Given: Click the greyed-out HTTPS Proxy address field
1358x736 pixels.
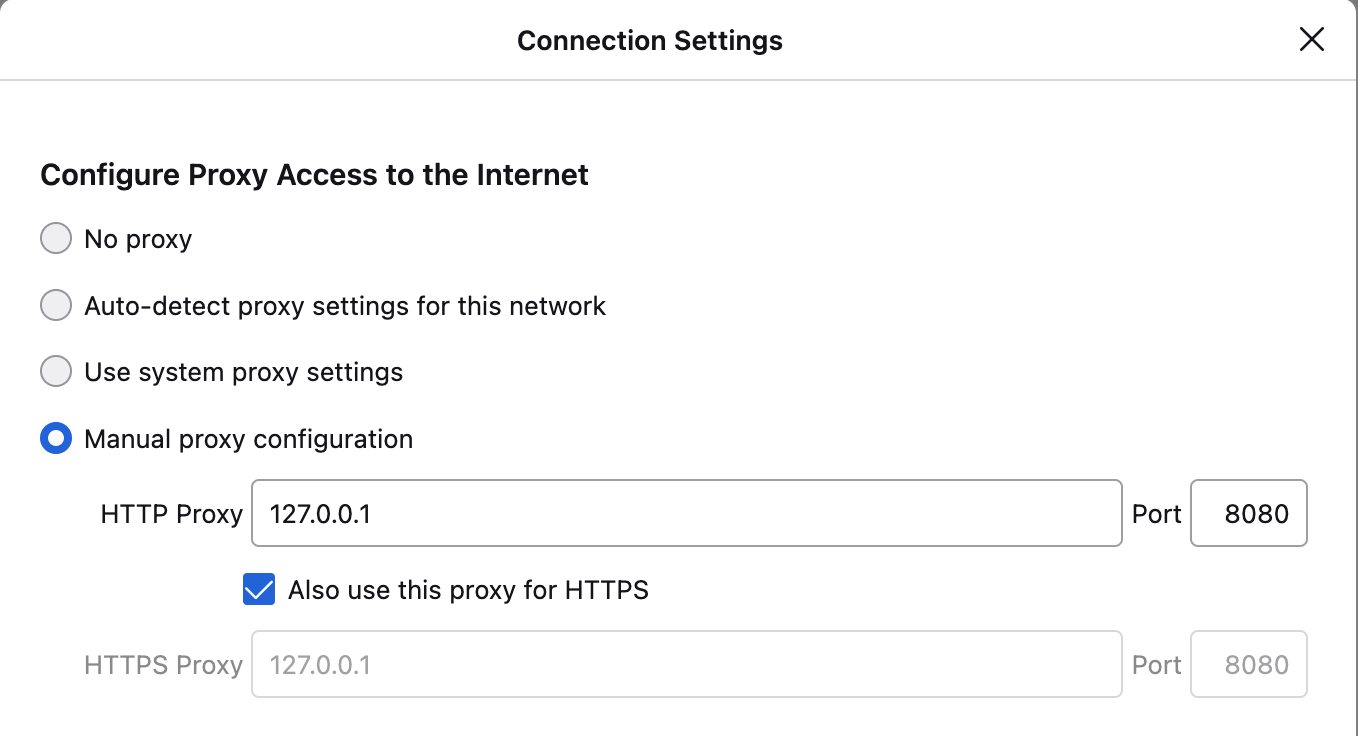Looking at the screenshot, I should tap(686, 664).
